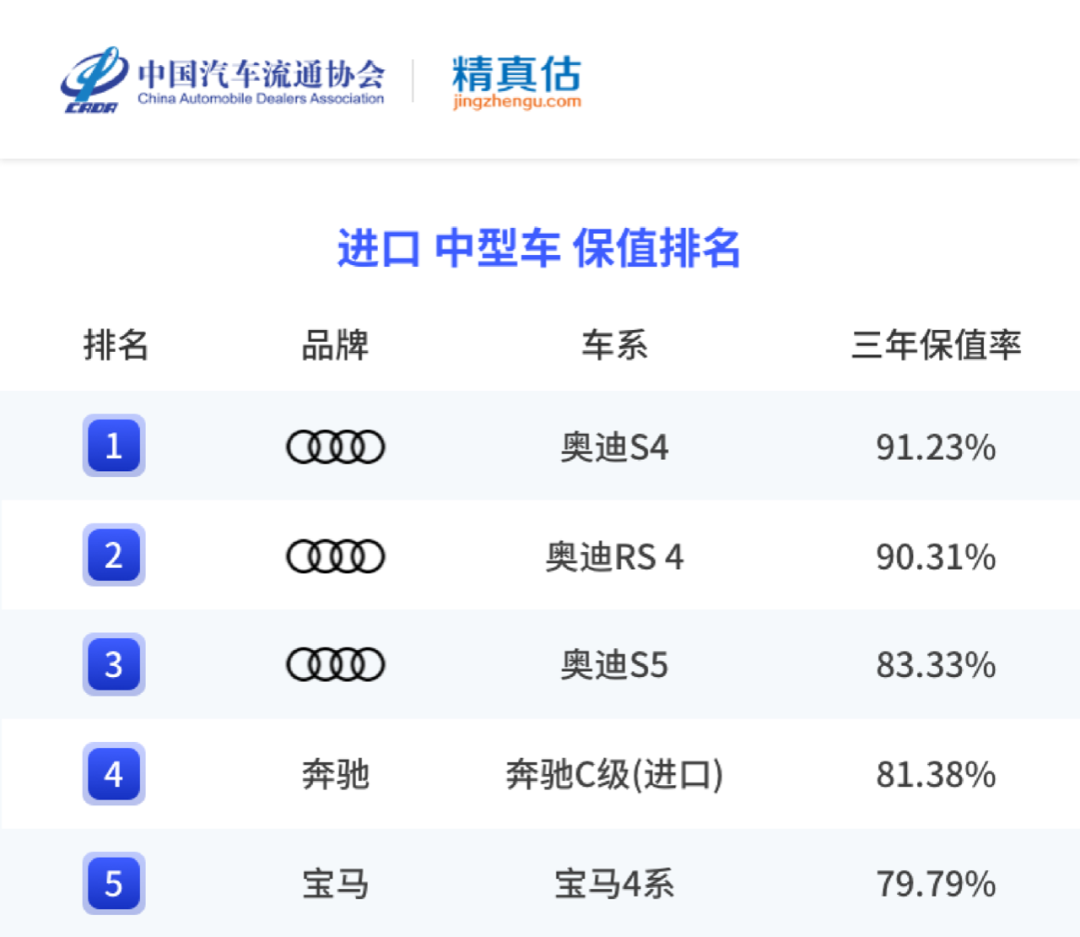Image resolution: width=1080 pixels, height=937 pixels.
Task: Click the rank 4 badge
Action: pyautogui.click(x=114, y=774)
